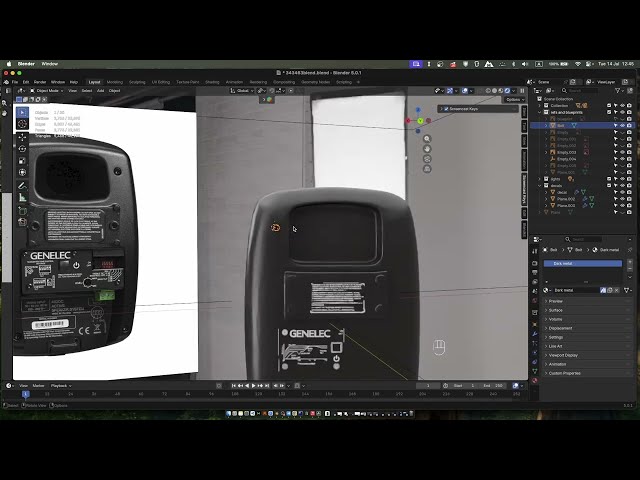Click the current frame marker in timeline

(25, 394)
